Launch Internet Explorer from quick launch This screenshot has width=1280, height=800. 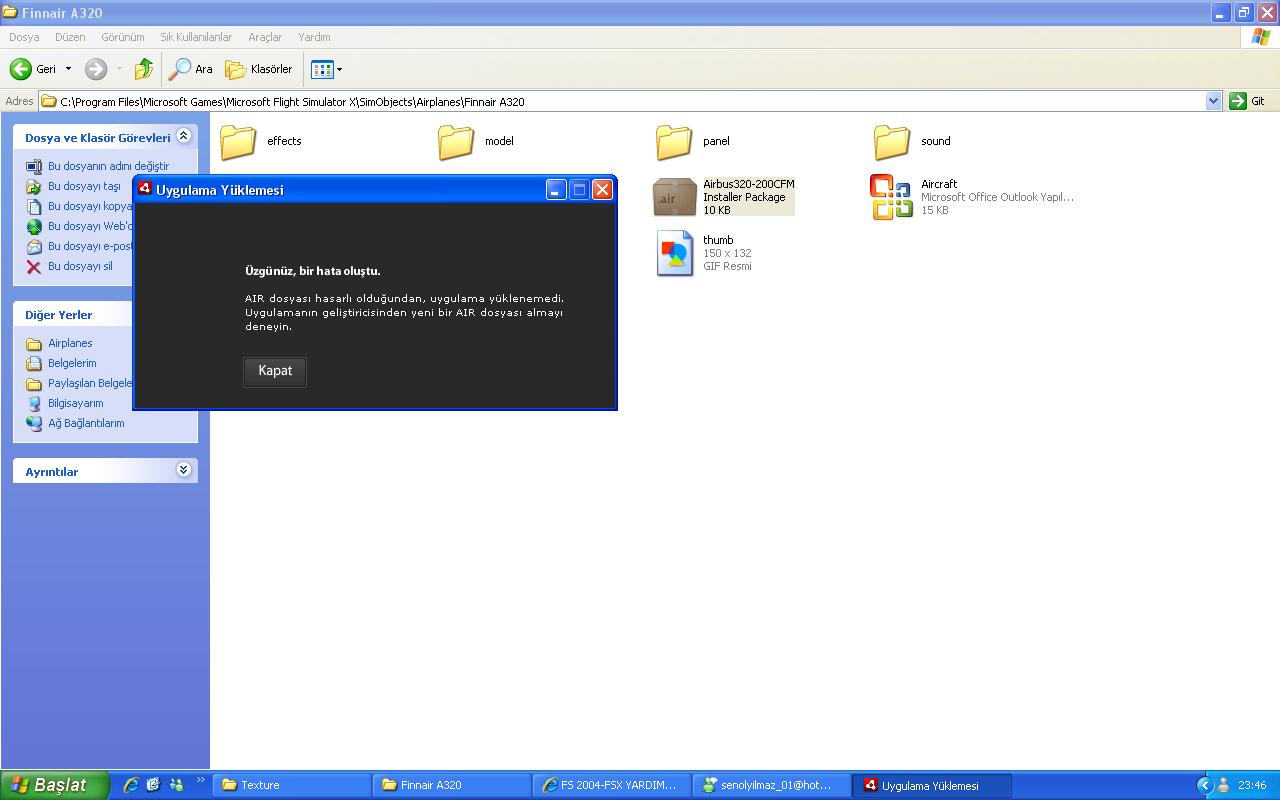[131, 785]
